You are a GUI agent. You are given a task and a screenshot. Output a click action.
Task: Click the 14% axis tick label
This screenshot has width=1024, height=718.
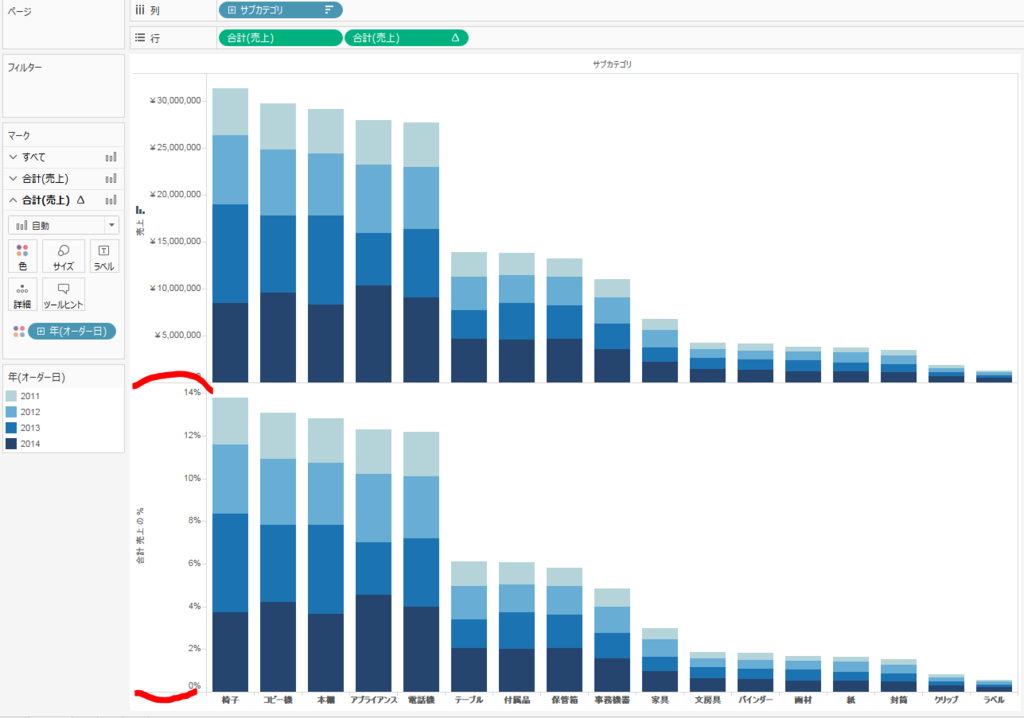coord(192,393)
